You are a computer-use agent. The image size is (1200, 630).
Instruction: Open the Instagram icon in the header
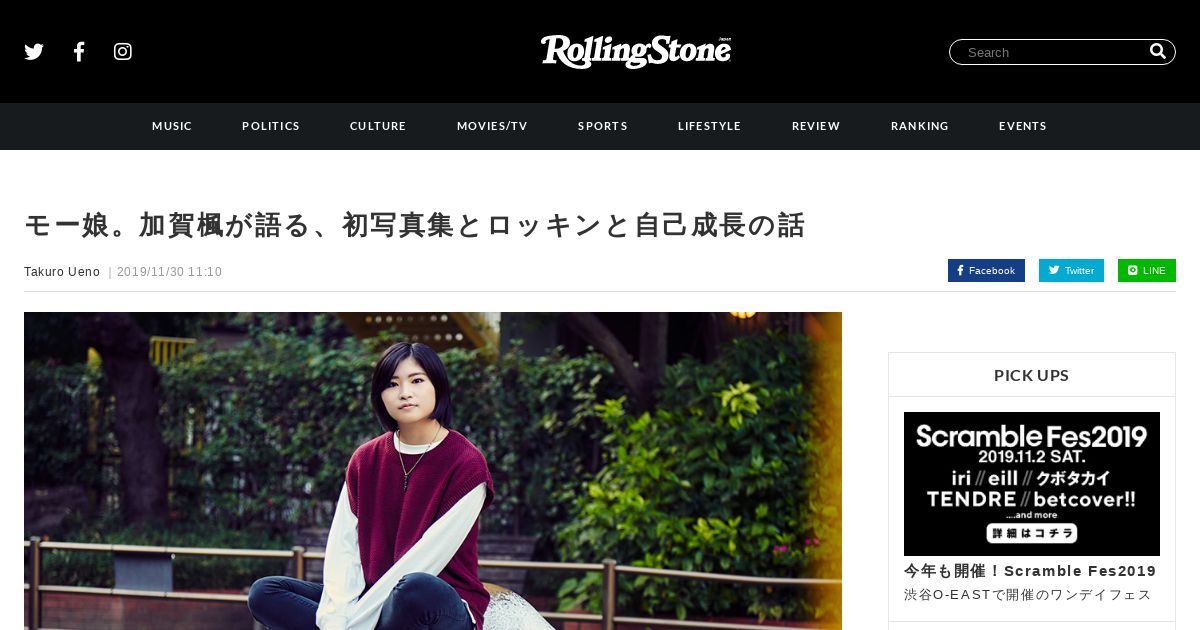(123, 52)
